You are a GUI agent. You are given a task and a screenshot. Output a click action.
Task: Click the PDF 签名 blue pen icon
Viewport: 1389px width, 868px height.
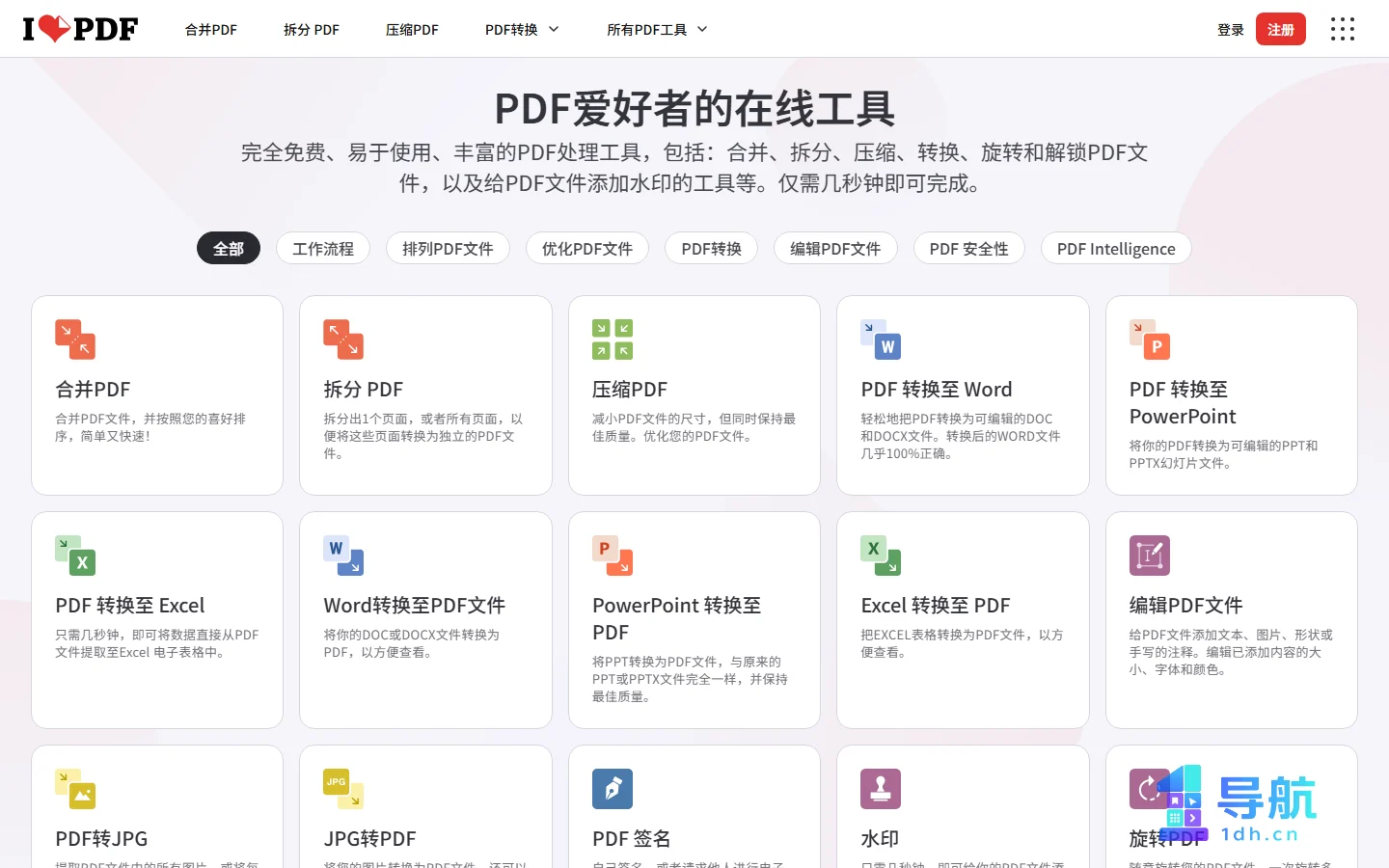[x=613, y=789]
